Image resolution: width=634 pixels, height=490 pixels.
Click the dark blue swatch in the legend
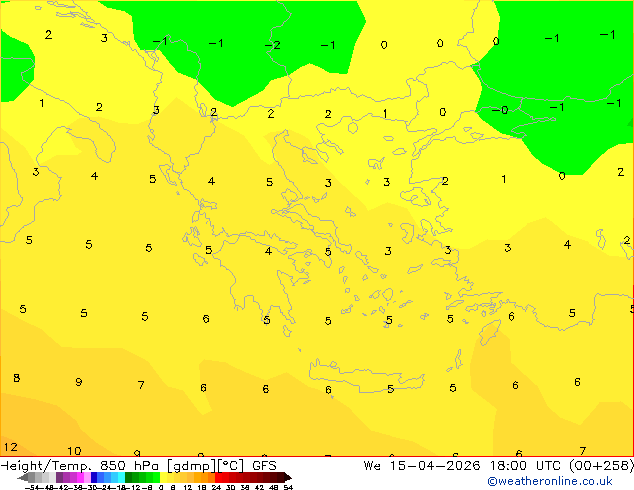(94, 477)
